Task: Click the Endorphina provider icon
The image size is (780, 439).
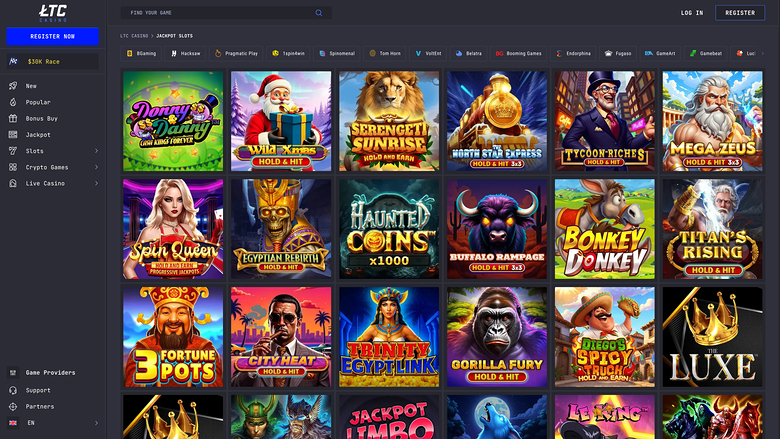Action: click(x=559, y=53)
